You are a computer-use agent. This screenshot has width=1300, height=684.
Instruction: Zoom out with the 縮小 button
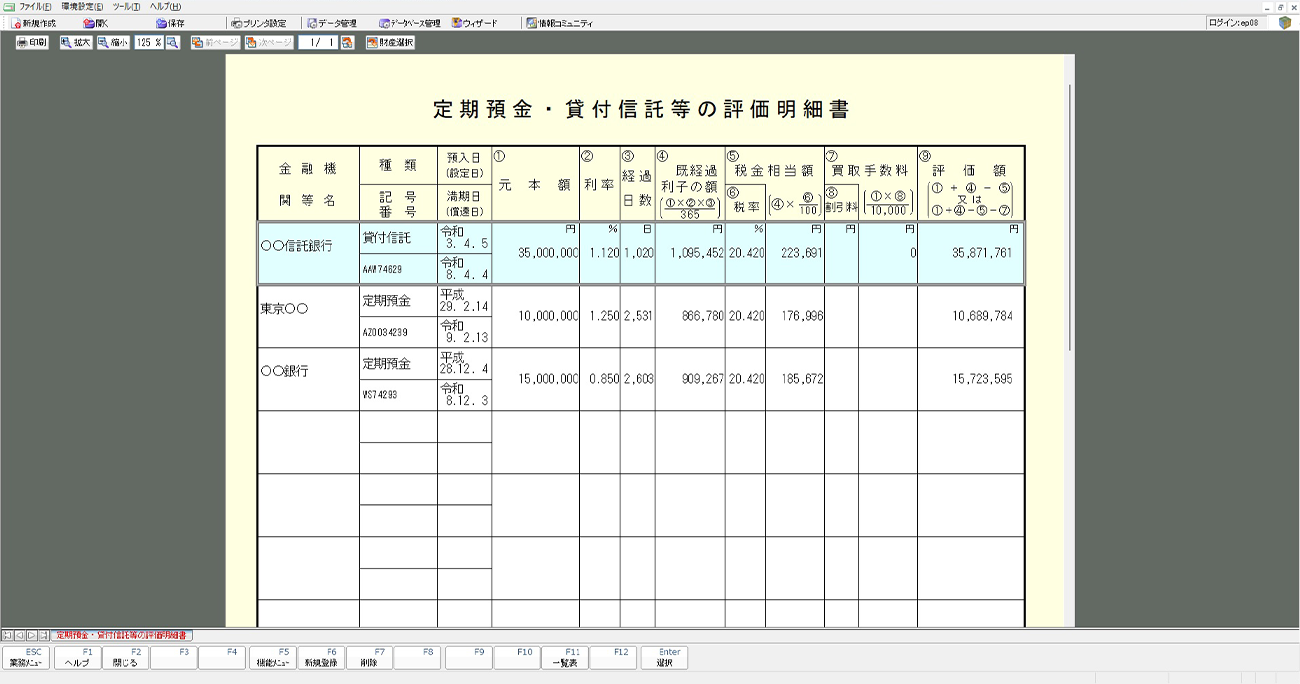point(113,43)
